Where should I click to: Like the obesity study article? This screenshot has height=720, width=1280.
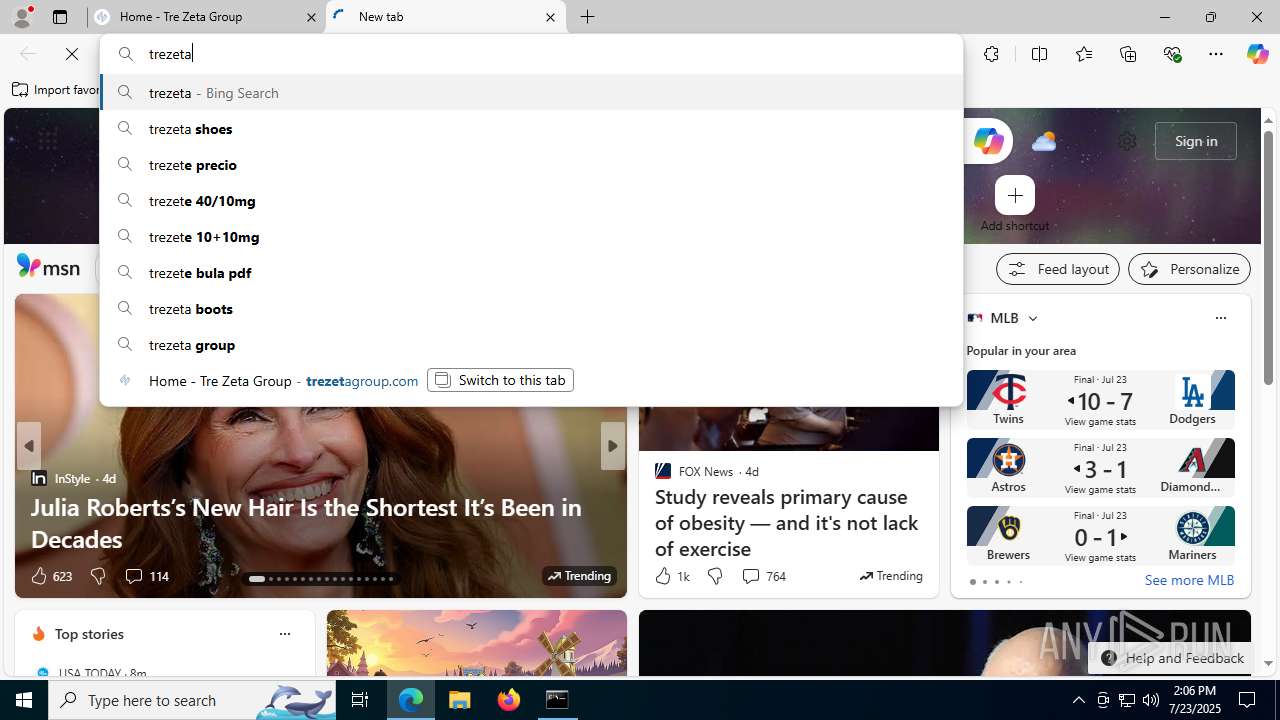tap(672, 576)
